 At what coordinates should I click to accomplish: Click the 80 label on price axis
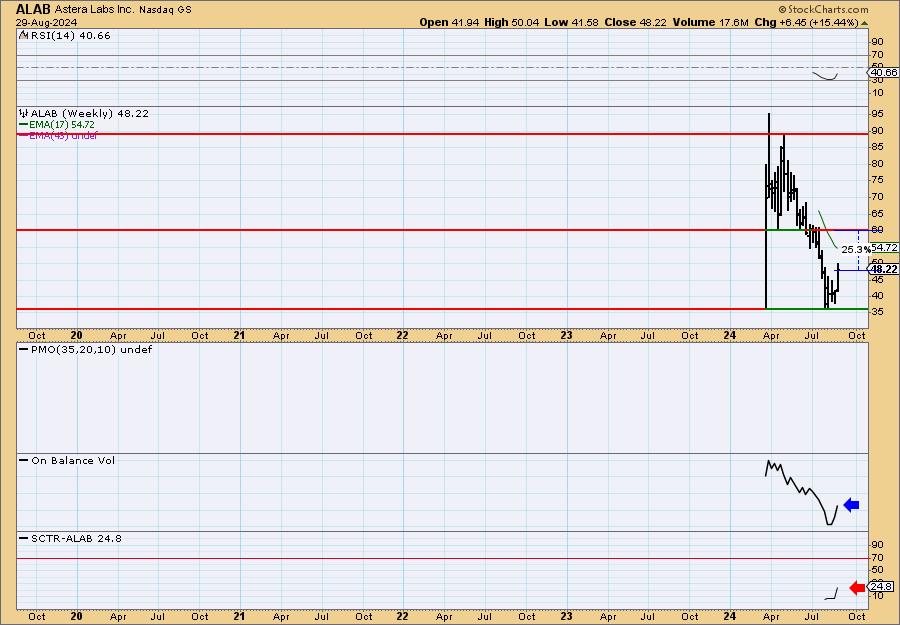click(877, 164)
